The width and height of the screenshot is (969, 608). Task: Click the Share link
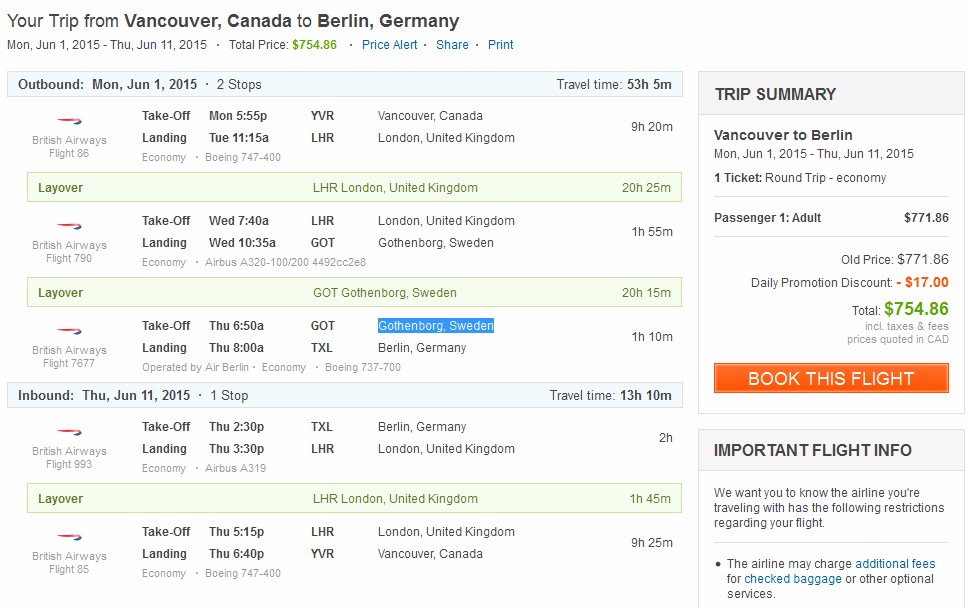[452, 45]
